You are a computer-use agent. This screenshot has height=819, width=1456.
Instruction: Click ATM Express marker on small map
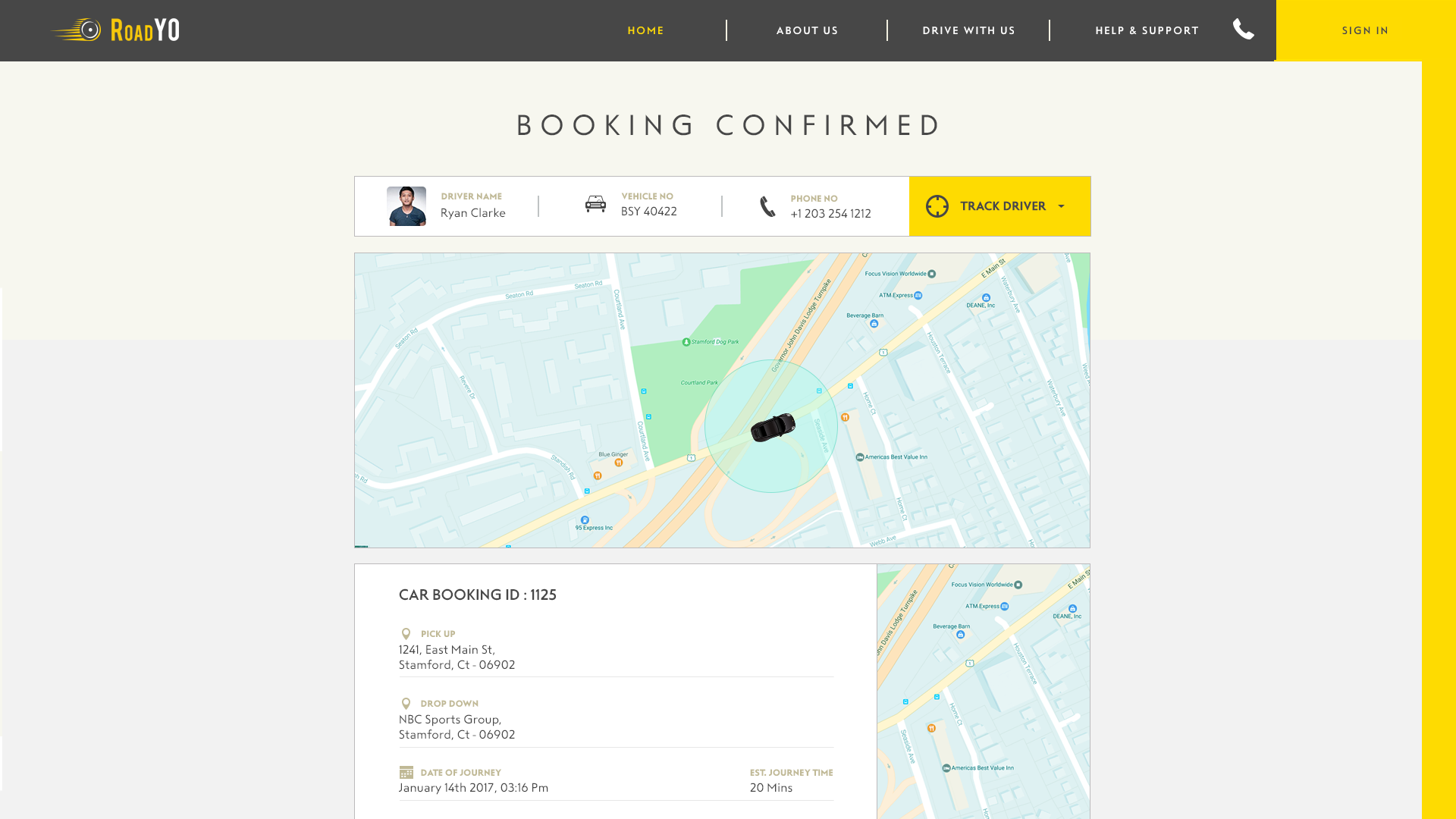tap(1005, 607)
